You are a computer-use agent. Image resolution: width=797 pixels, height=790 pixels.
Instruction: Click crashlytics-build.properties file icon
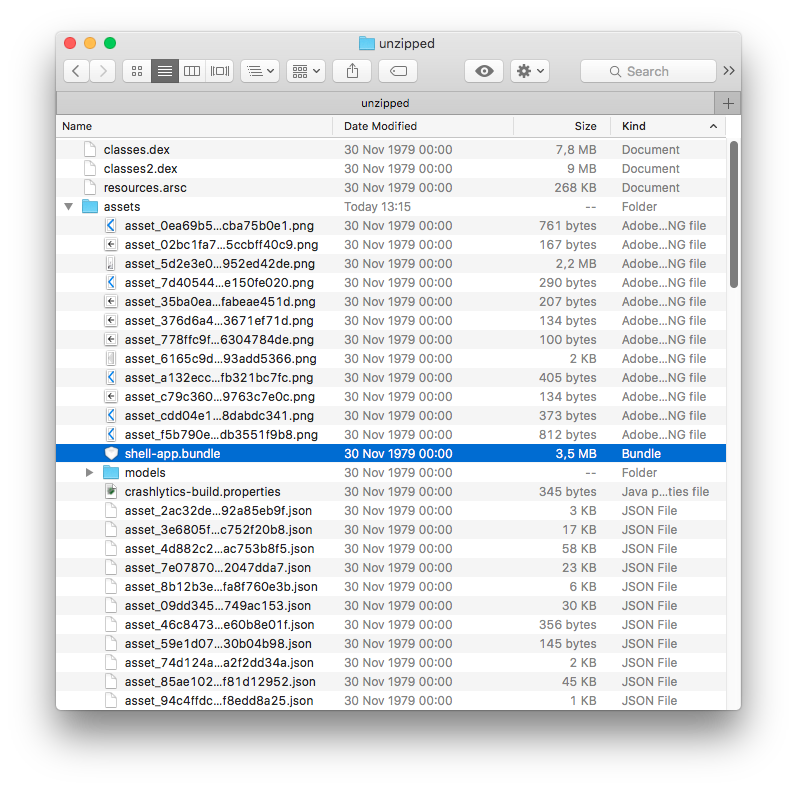111,492
